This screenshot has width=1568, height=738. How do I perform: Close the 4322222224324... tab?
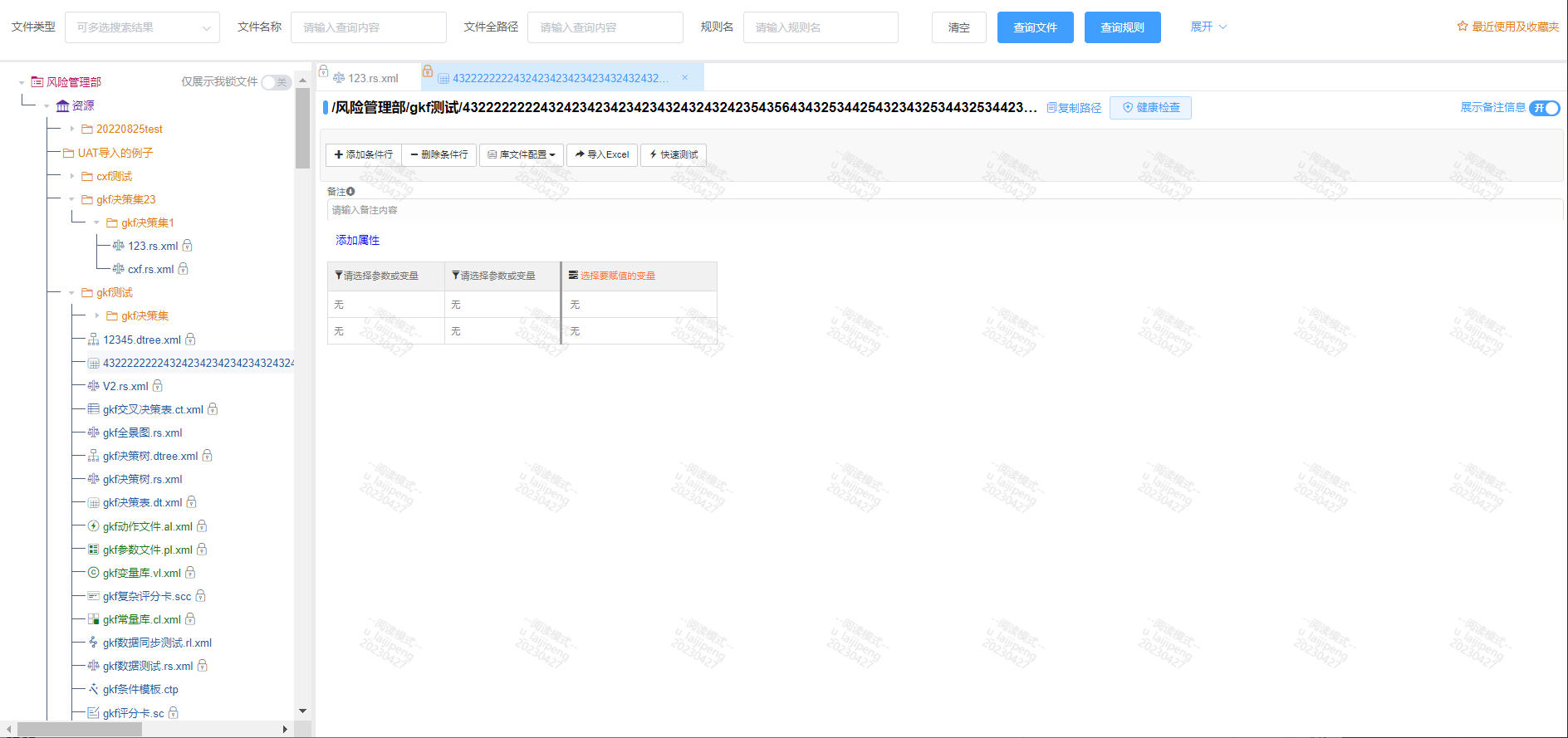[x=685, y=77]
